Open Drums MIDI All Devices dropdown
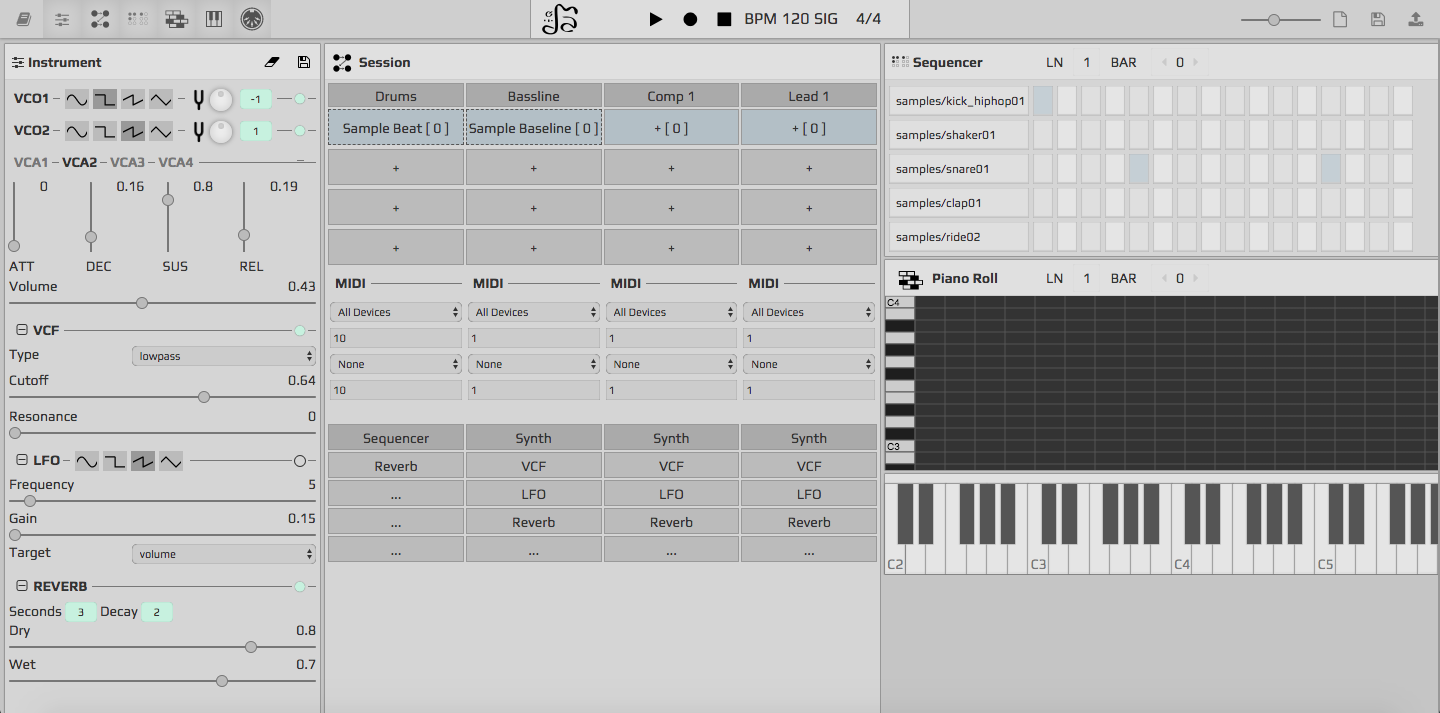1440x713 pixels. click(396, 312)
